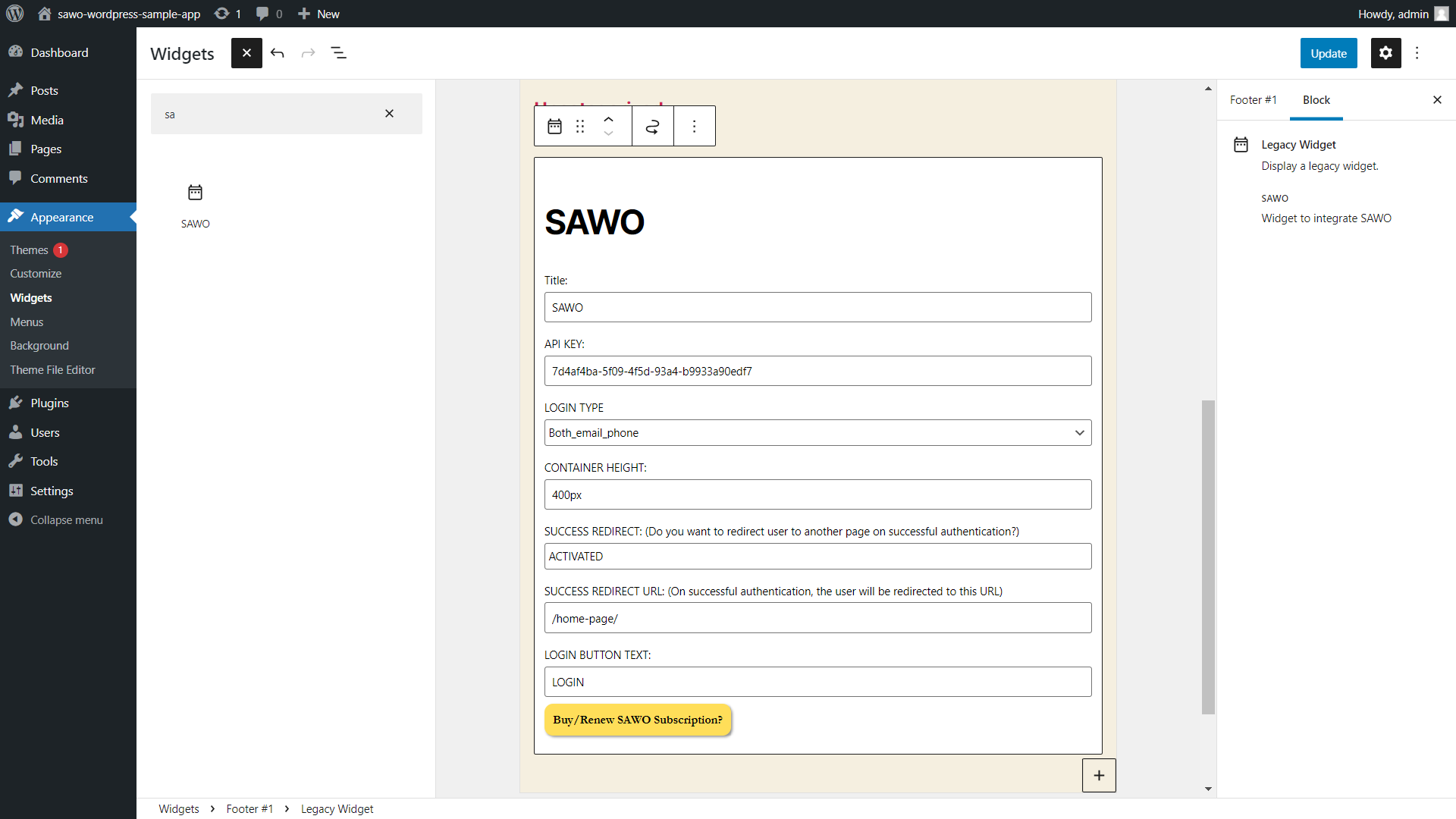Image resolution: width=1456 pixels, height=819 pixels.
Task: Collapse the admin sidebar menu
Action: point(68,519)
